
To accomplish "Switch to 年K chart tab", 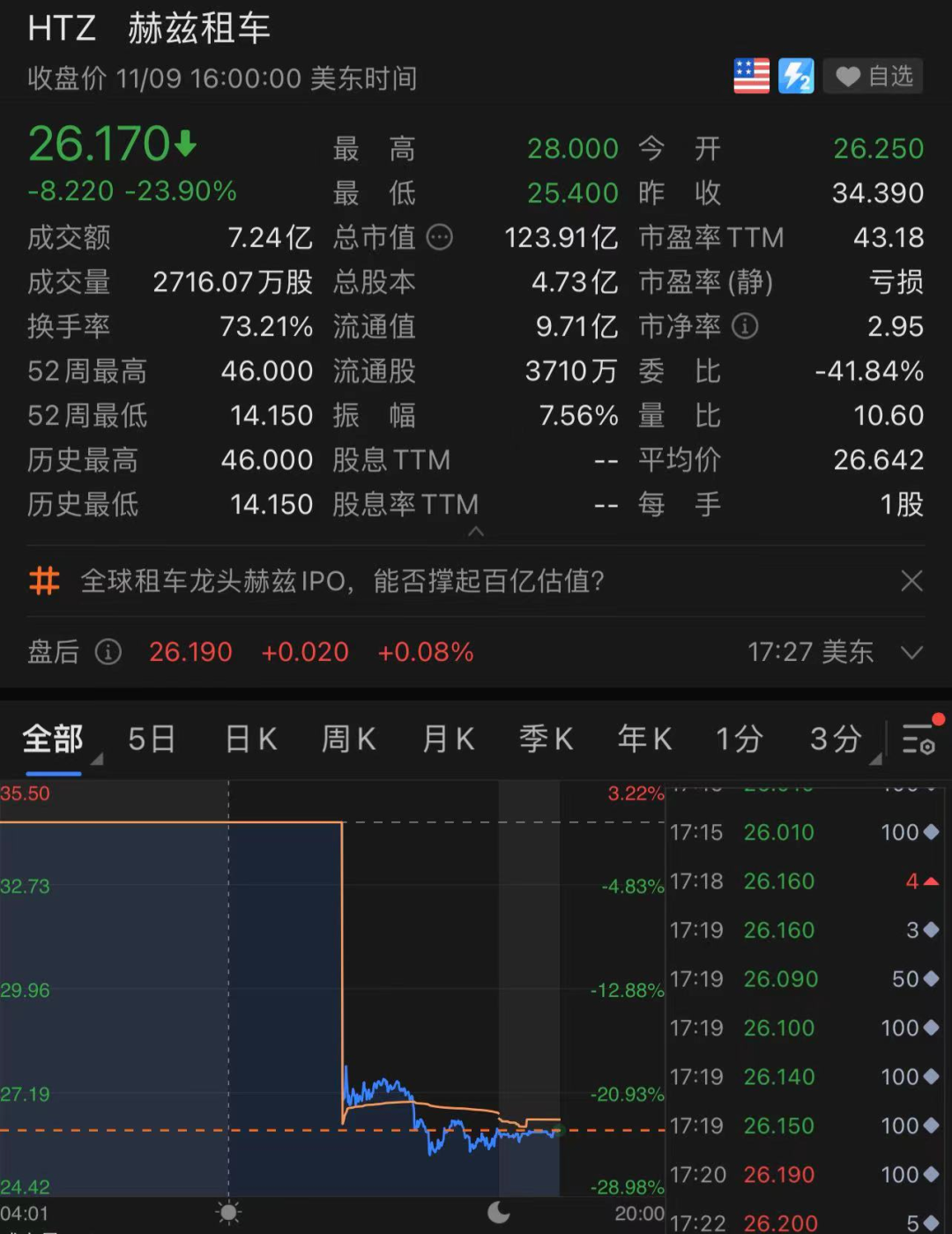I will point(645,739).
